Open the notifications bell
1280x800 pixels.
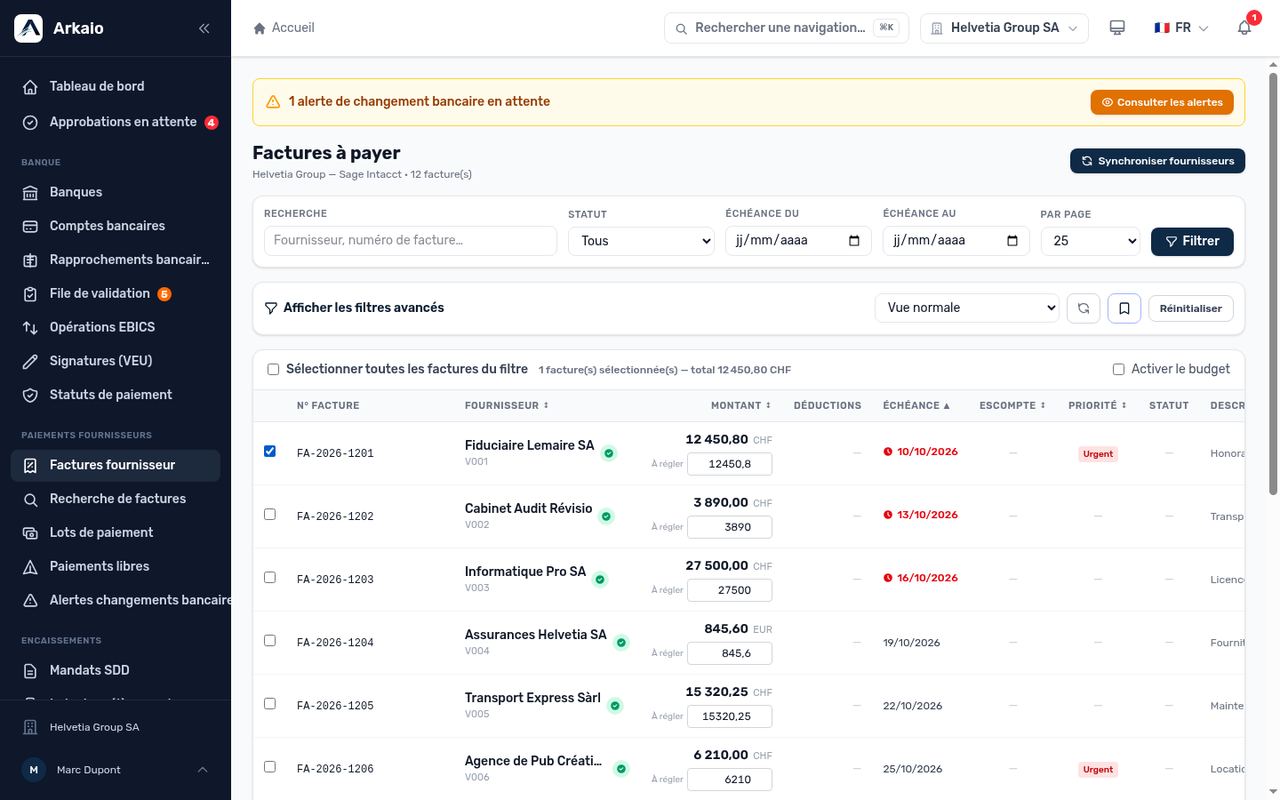tap(1244, 28)
